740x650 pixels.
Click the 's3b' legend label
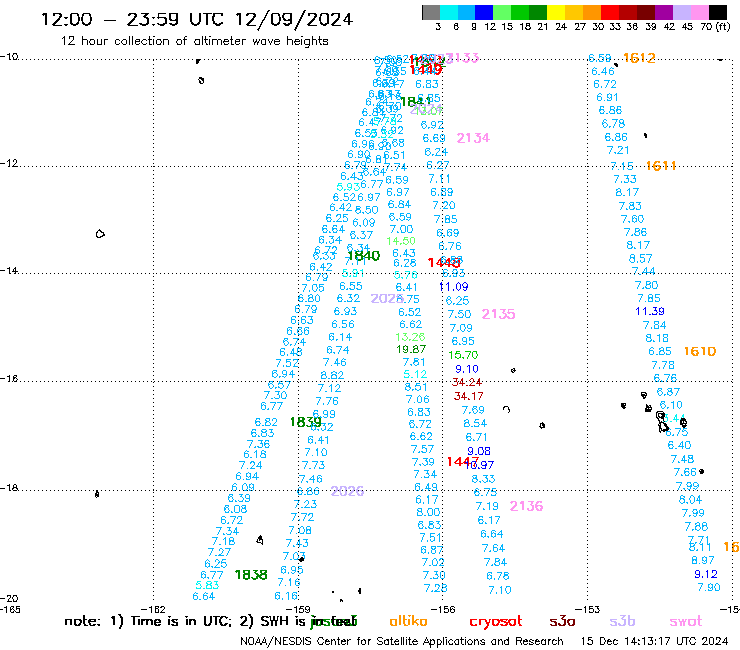click(x=622, y=621)
